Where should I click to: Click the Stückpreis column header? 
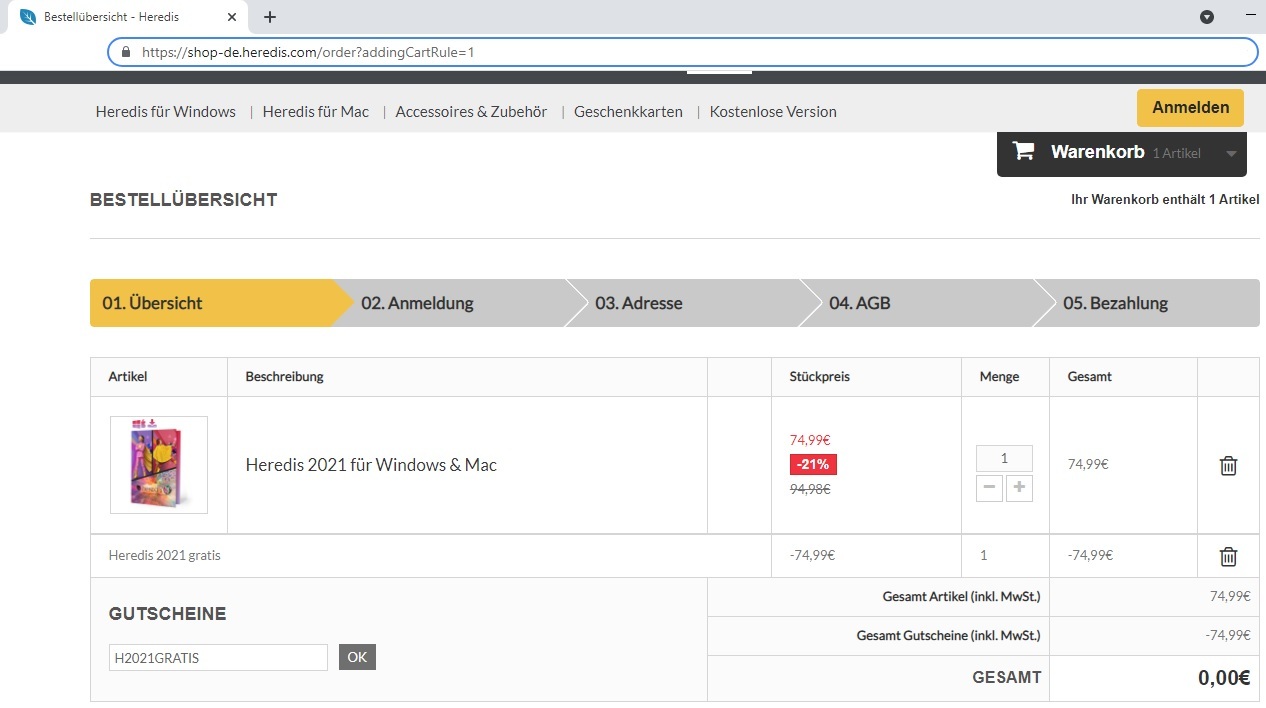(x=819, y=377)
